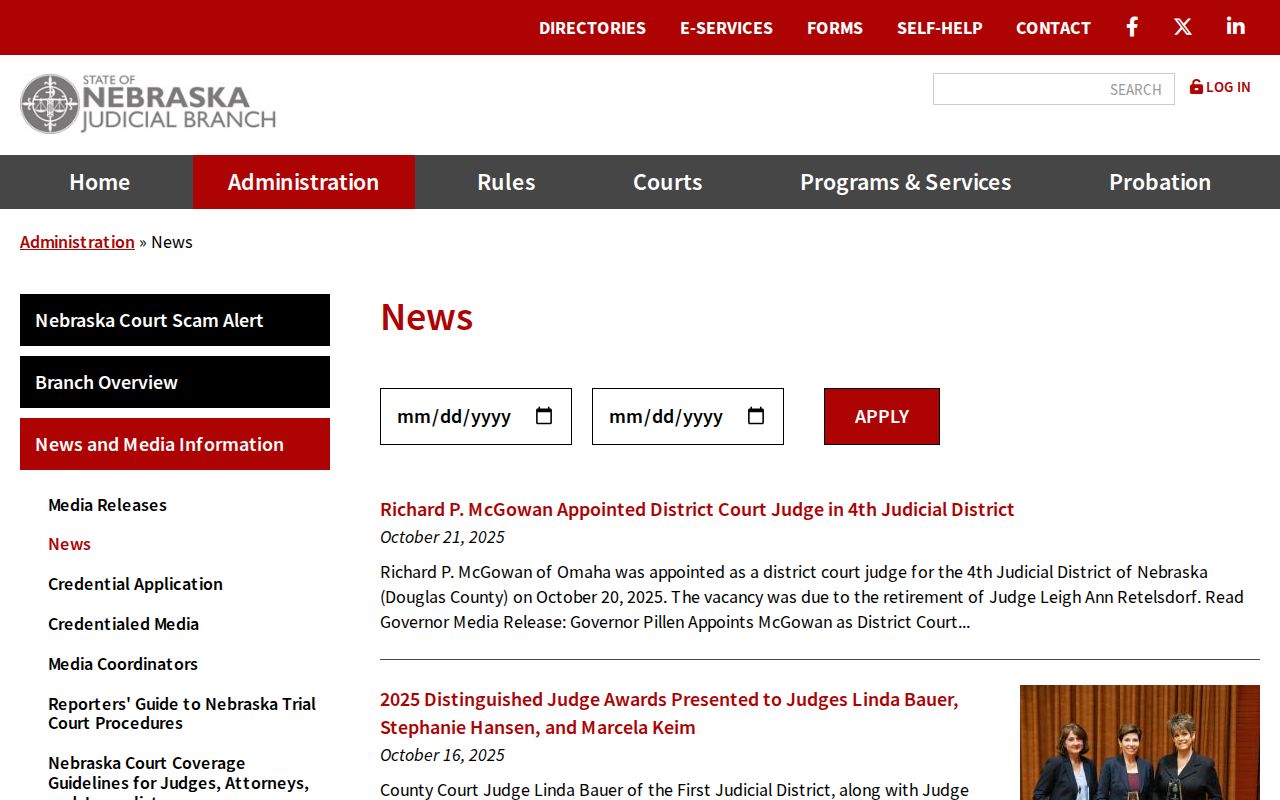Viewport: 1280px width, 800px height.
Task: Open Richard P. McGowan Appointed article
Action: point(697,509)
